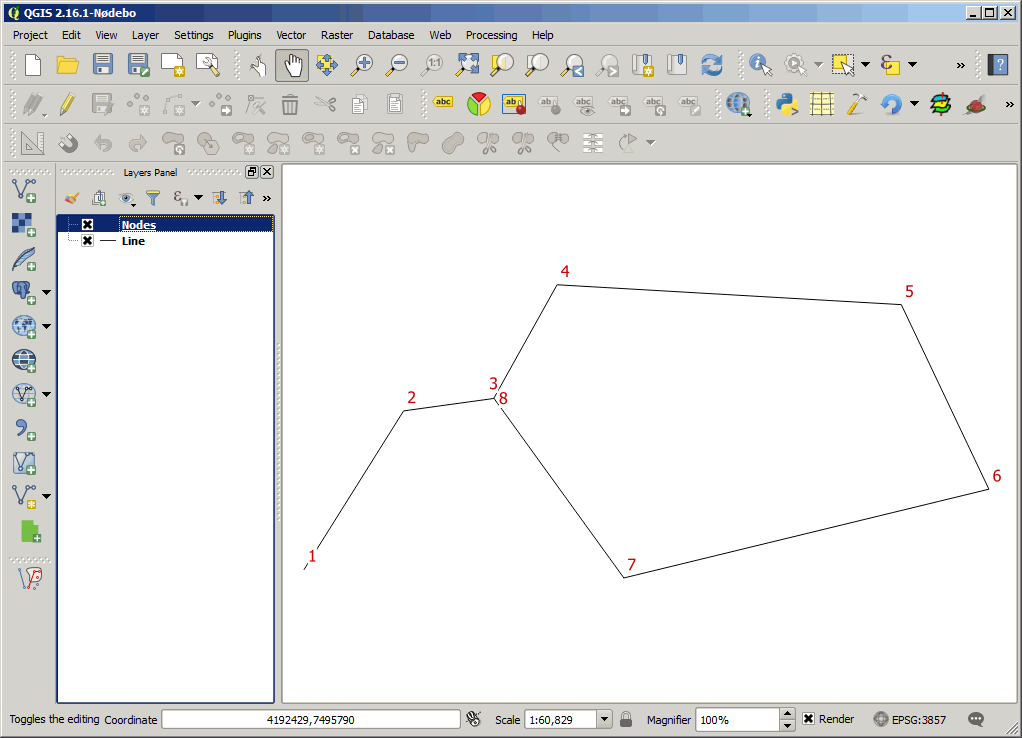Open the Scale dropdown list
This screenshot has width=1022, height=738.
point(604,719)
